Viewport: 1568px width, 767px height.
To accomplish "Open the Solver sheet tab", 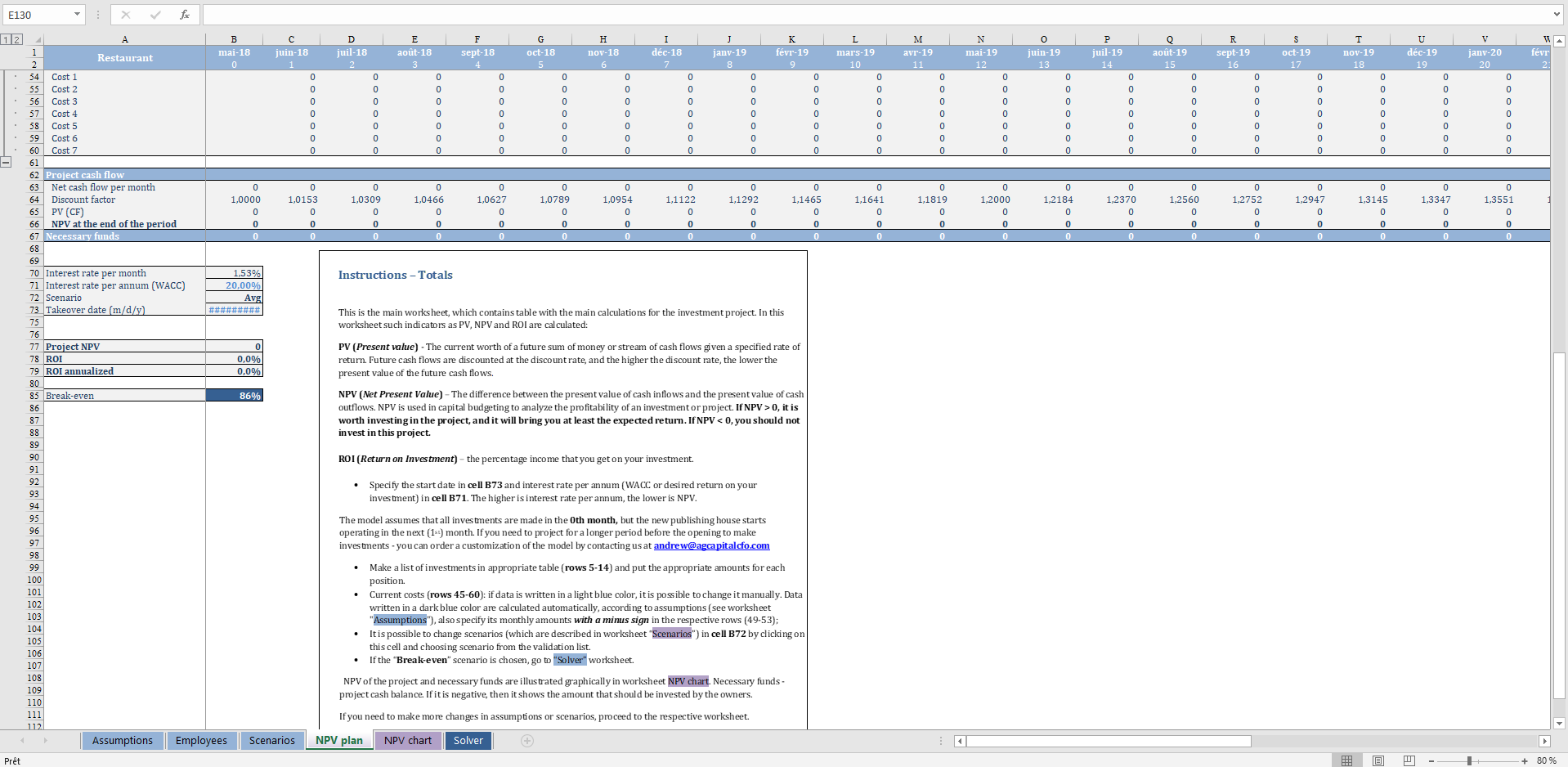I will click(468, 741).
